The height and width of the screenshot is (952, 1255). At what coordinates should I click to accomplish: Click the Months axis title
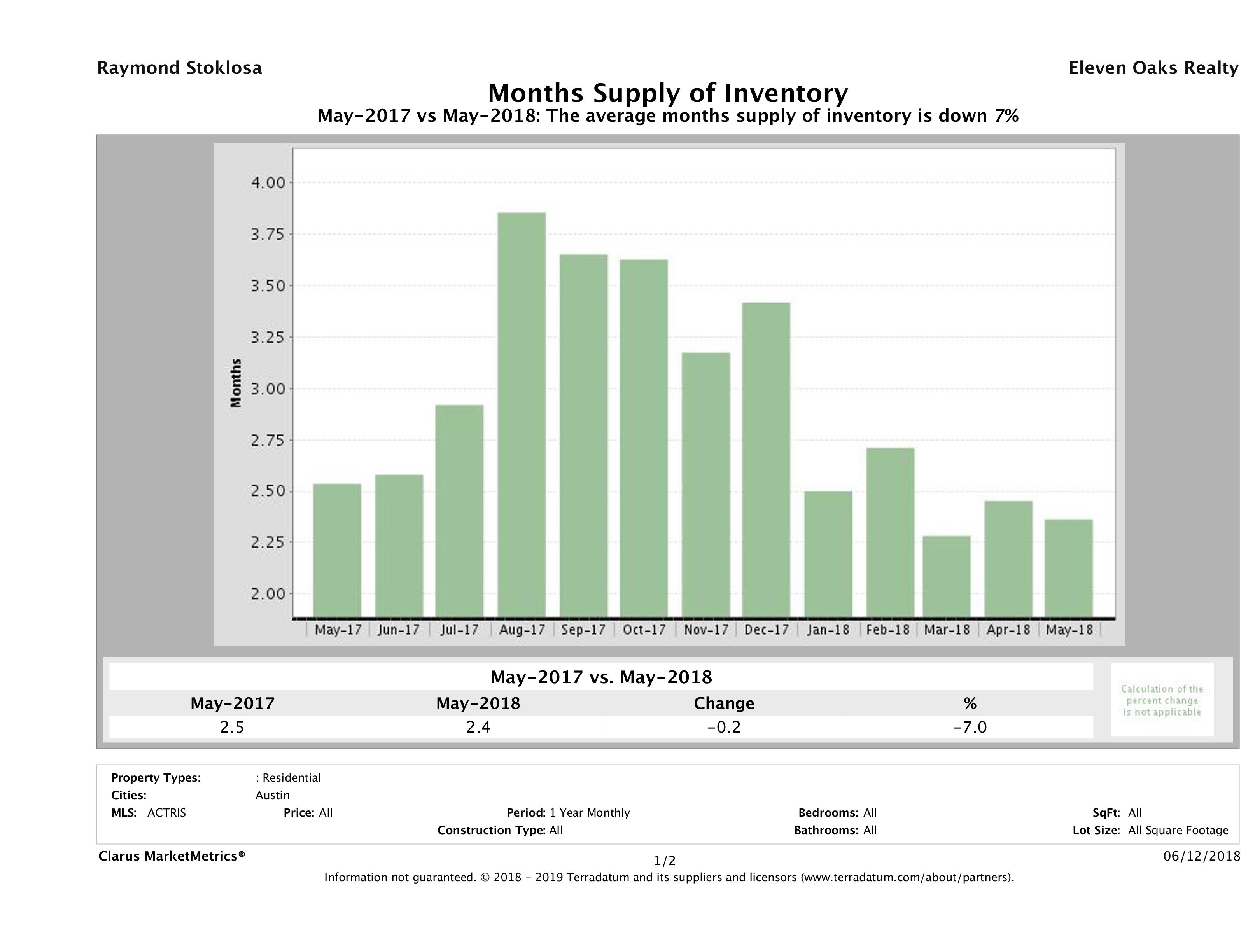[236, 383]
